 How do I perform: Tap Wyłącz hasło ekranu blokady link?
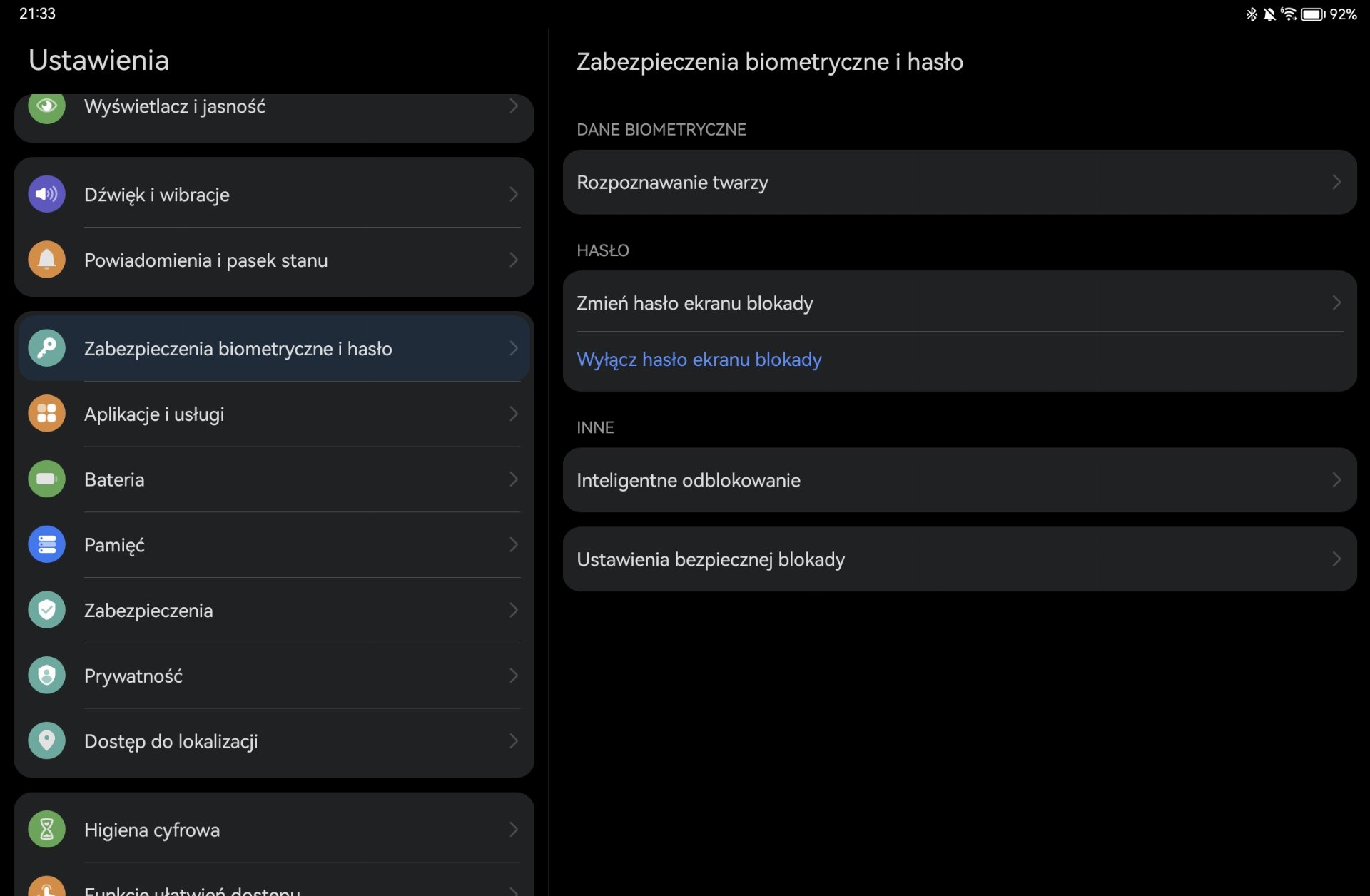699,360
